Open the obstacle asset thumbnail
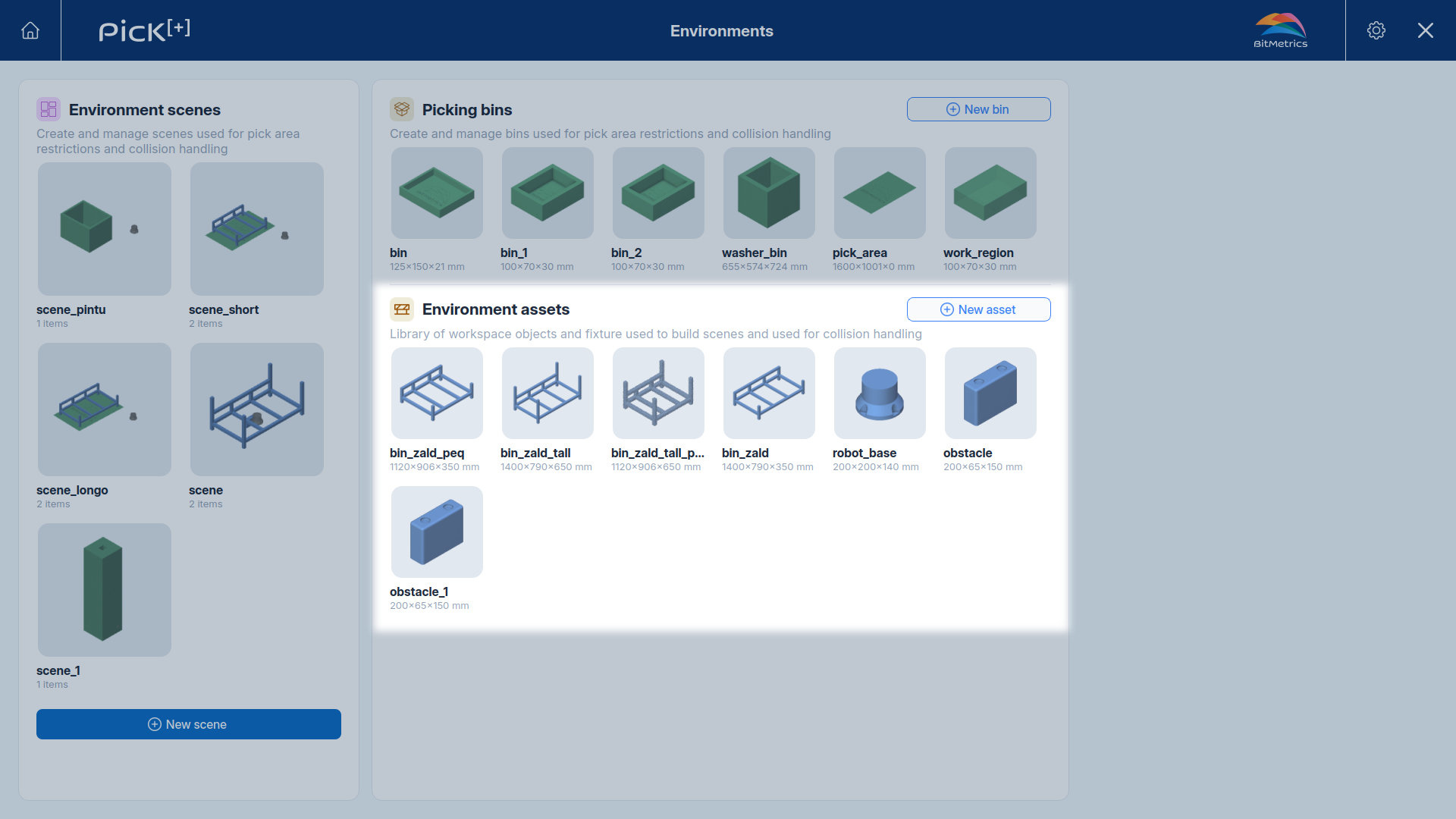 point(990,393)
